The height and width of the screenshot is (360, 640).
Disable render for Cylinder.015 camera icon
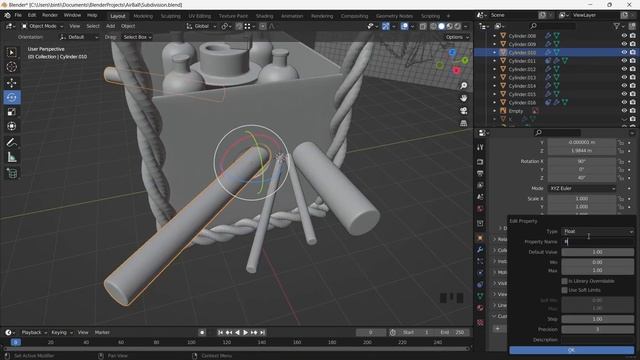[633, 94]
